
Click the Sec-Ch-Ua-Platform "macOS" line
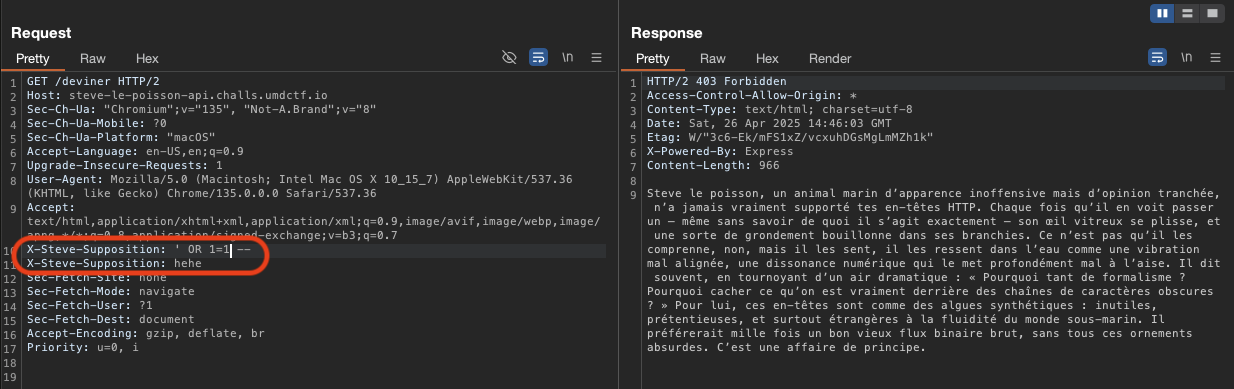click(x=120, y=137)
